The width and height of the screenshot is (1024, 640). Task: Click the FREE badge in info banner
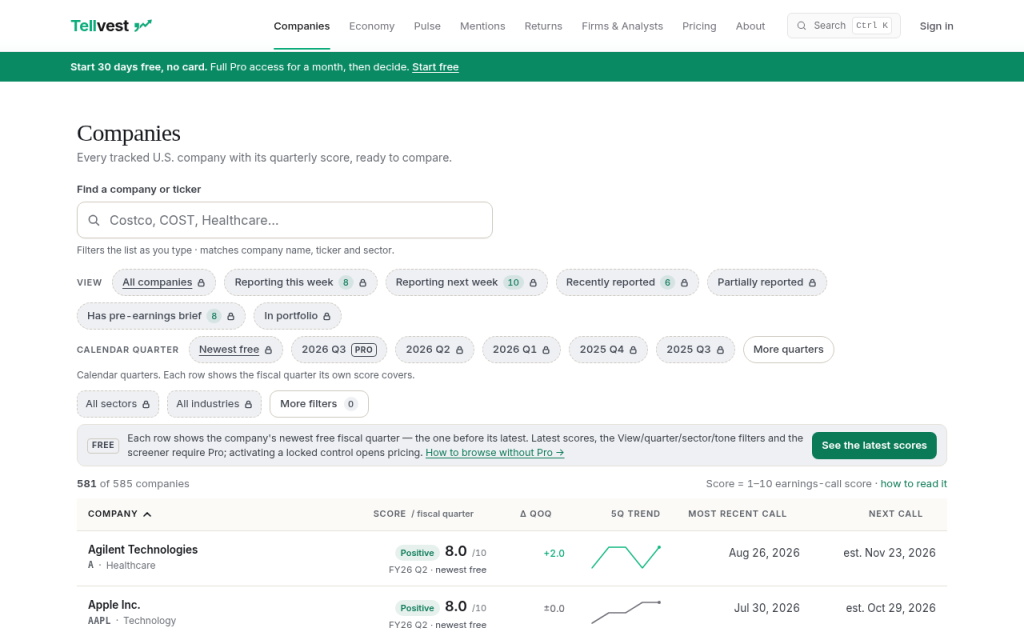tap(103, 445)
